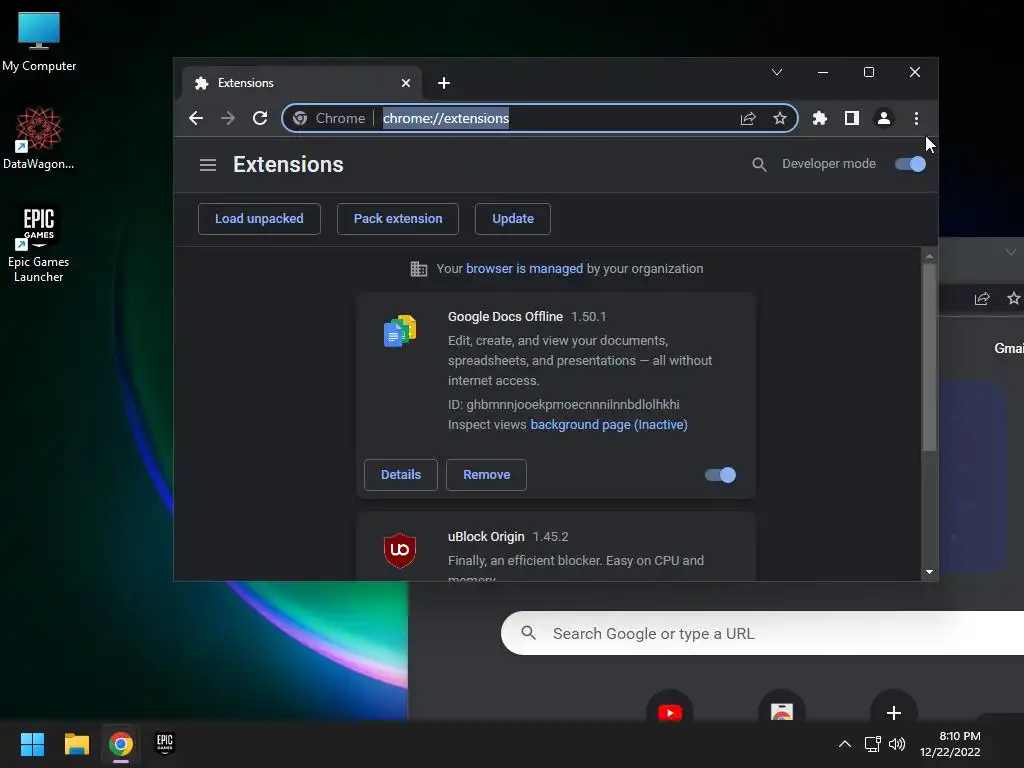The height and width of the screenshot is (768, 1024).
Task: Click the Google Docs Offline extension icon
Action: point(400,330)
